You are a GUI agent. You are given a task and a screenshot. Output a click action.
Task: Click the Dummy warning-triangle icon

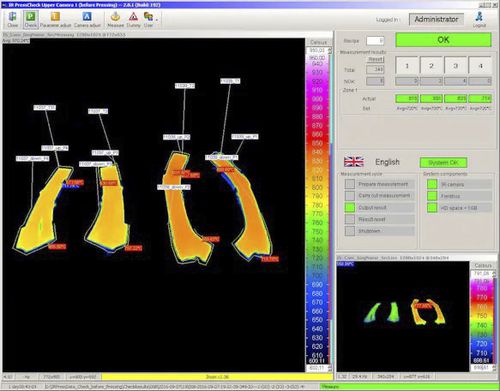(133, 19)
